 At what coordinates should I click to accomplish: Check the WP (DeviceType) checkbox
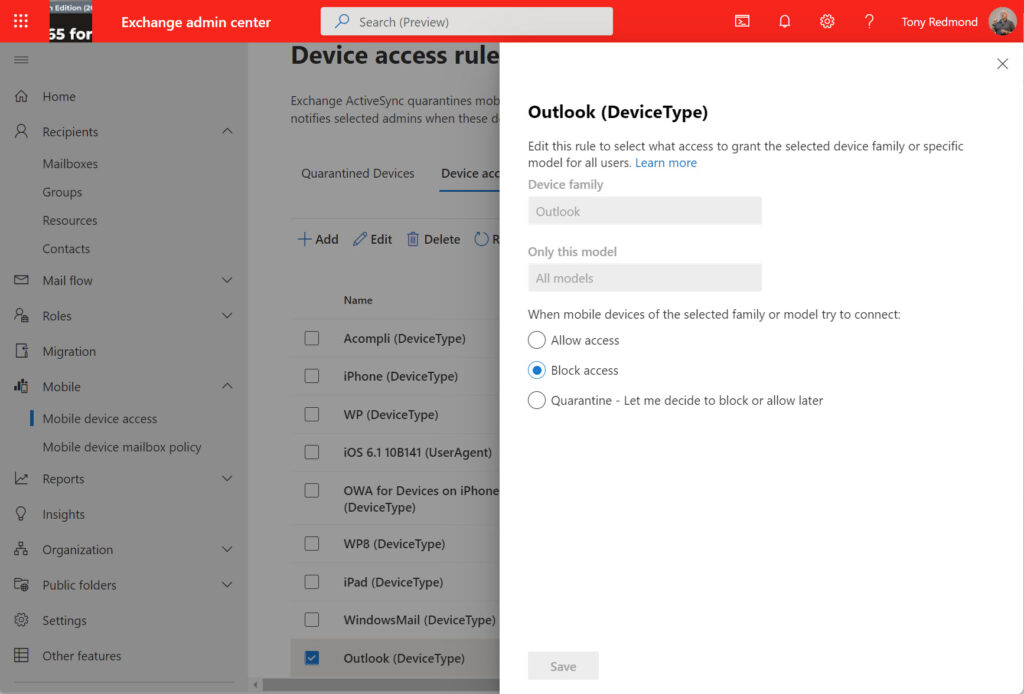[x=312, y=414]
